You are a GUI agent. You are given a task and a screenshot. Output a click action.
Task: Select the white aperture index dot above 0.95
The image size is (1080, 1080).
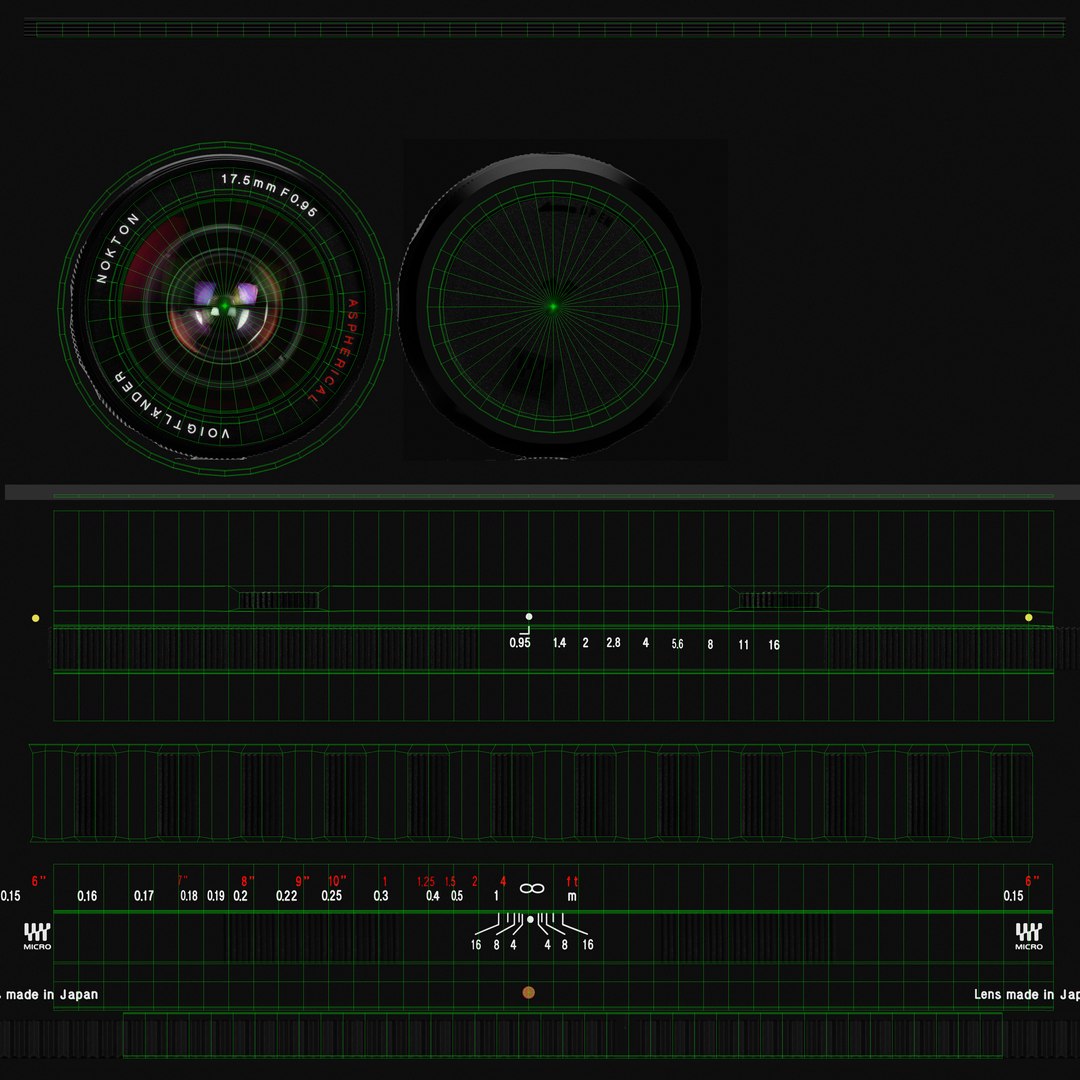tap(529, 616)
